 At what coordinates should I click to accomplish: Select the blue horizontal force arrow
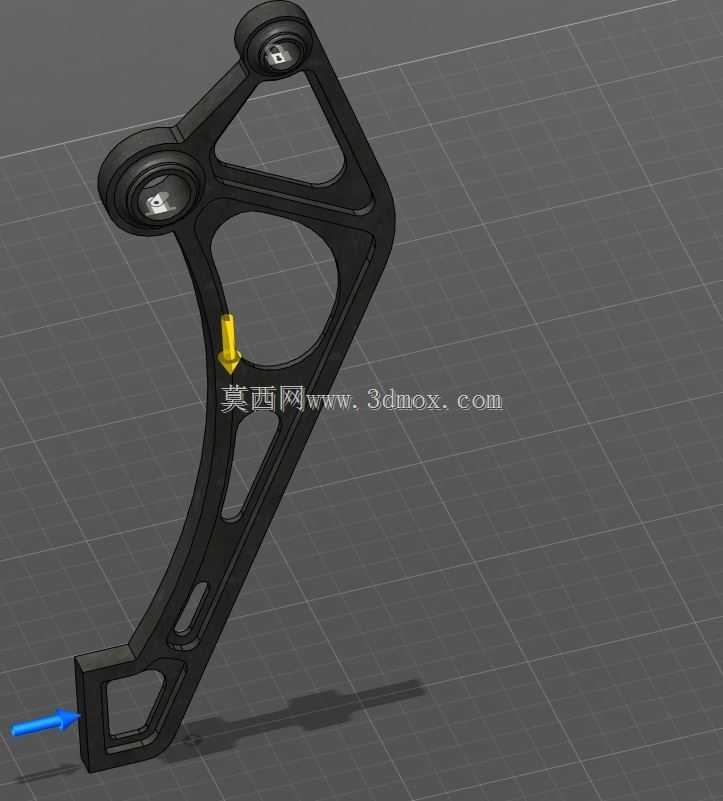(x=45, y=722)
